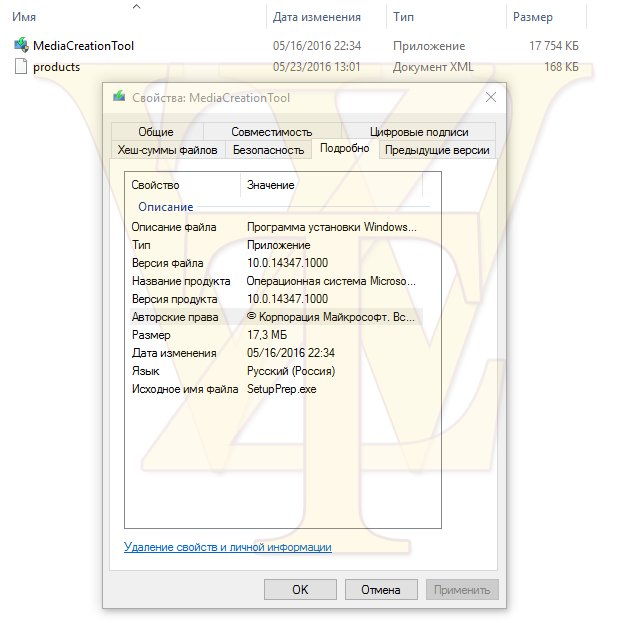The height and width of the screenshot is (623, 629).
Task: Click the products XML document icon
Action: coord(21,67)
